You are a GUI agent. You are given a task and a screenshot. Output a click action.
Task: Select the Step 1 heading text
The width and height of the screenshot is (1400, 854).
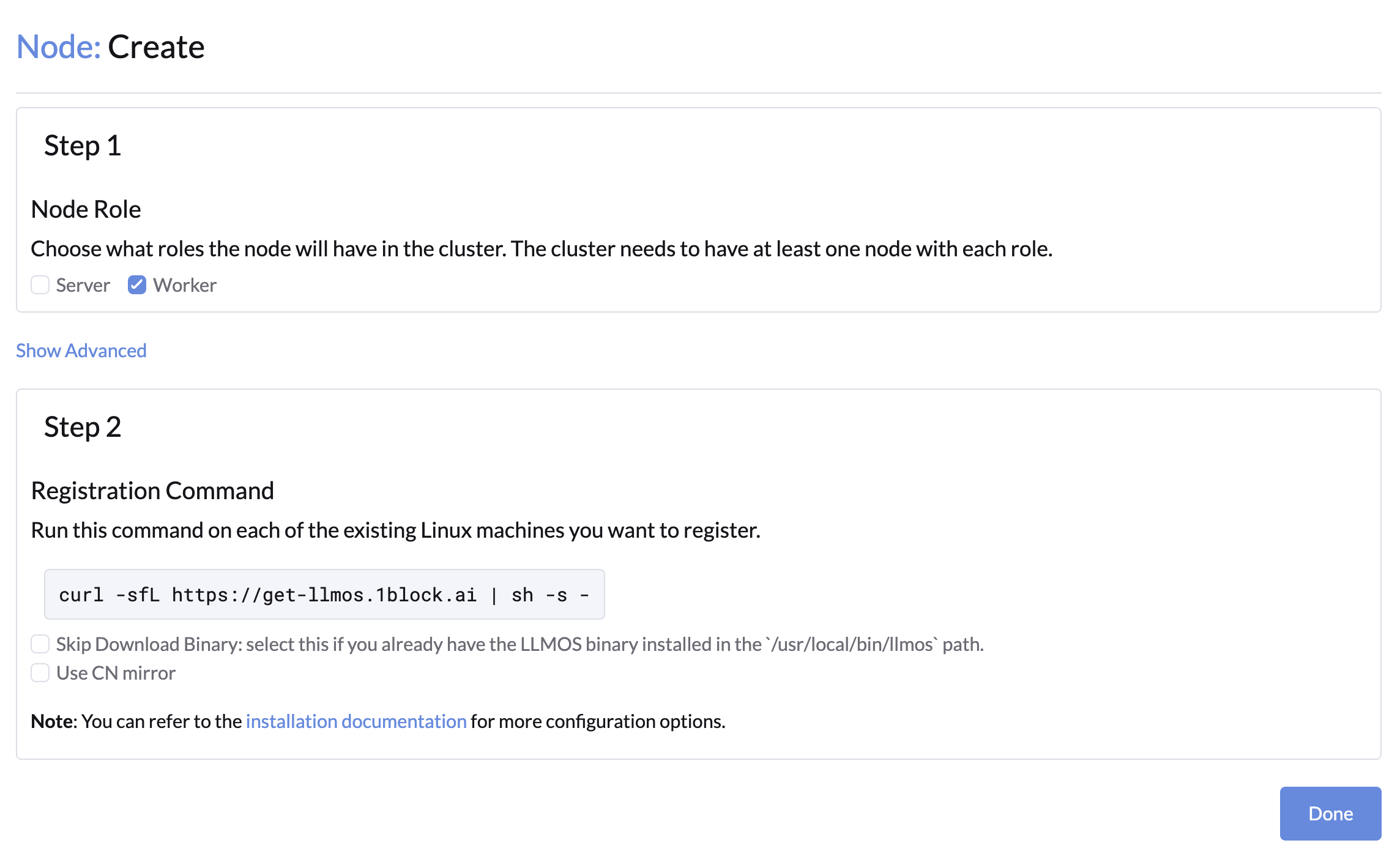click(x=83, y=146)
